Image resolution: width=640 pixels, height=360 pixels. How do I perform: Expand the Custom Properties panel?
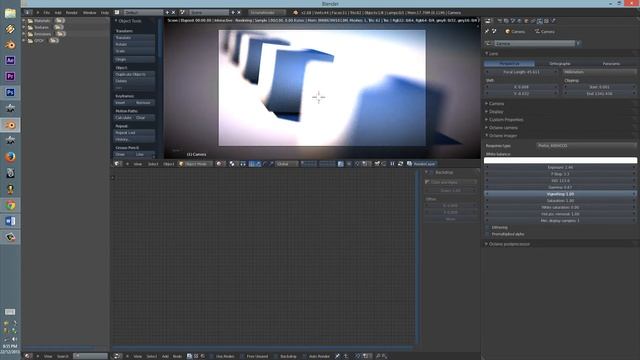(x=487, y=120)
